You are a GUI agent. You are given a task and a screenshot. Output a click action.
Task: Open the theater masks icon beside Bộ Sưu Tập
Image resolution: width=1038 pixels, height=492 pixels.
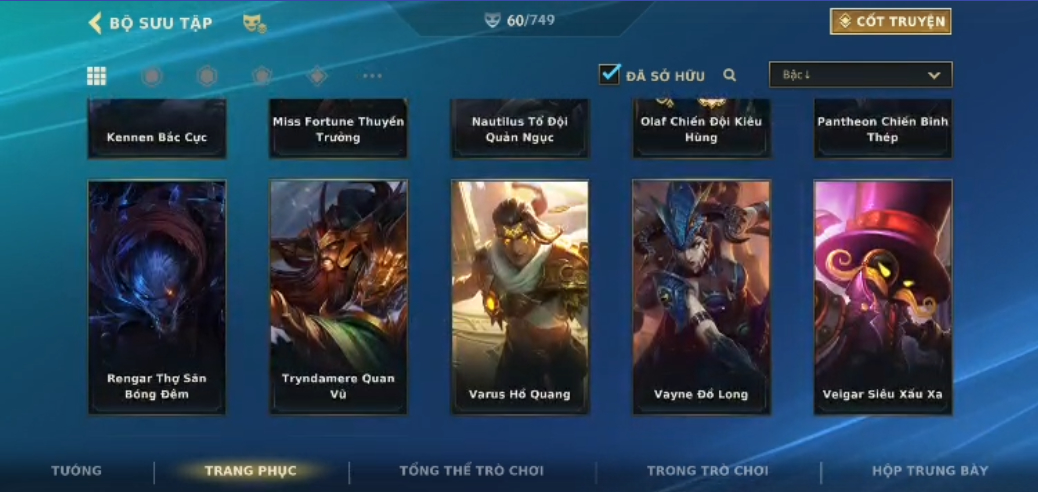coord(254,23)
